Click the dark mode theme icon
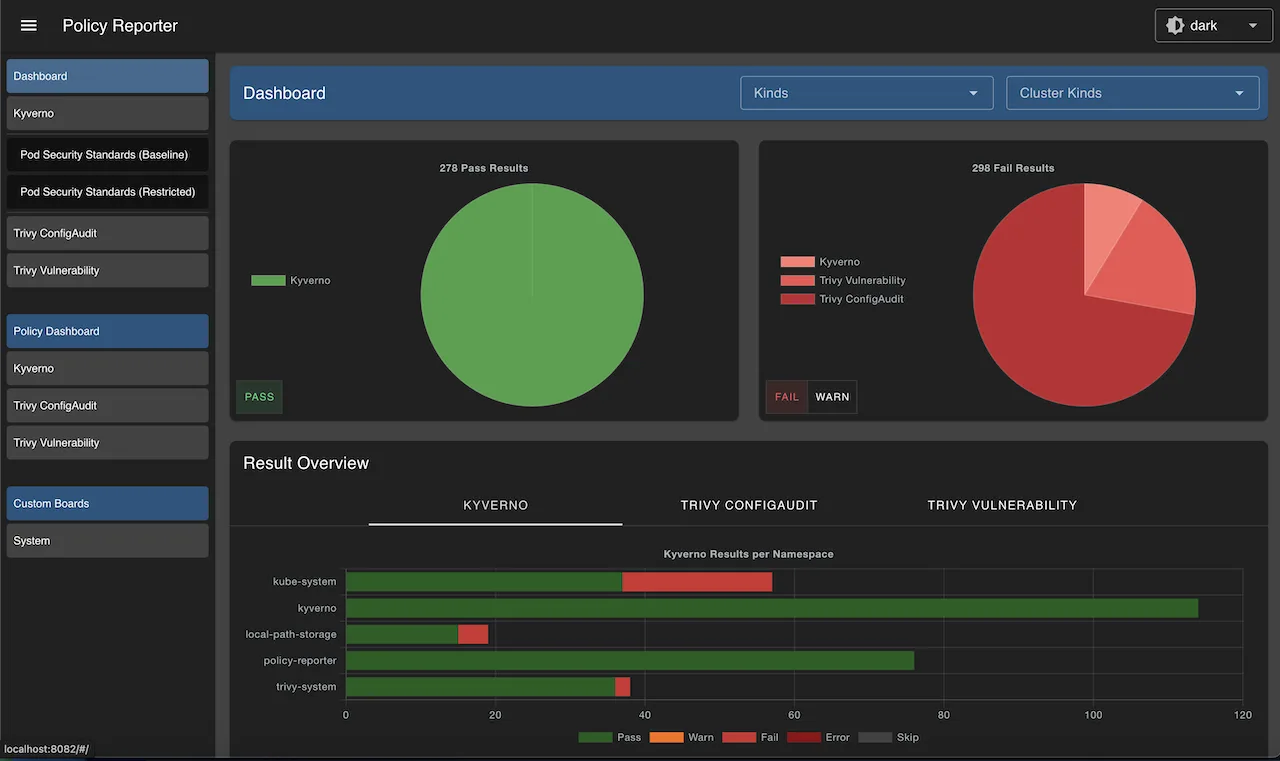Screen dimensions: 1280x761 pos(1174,25)
